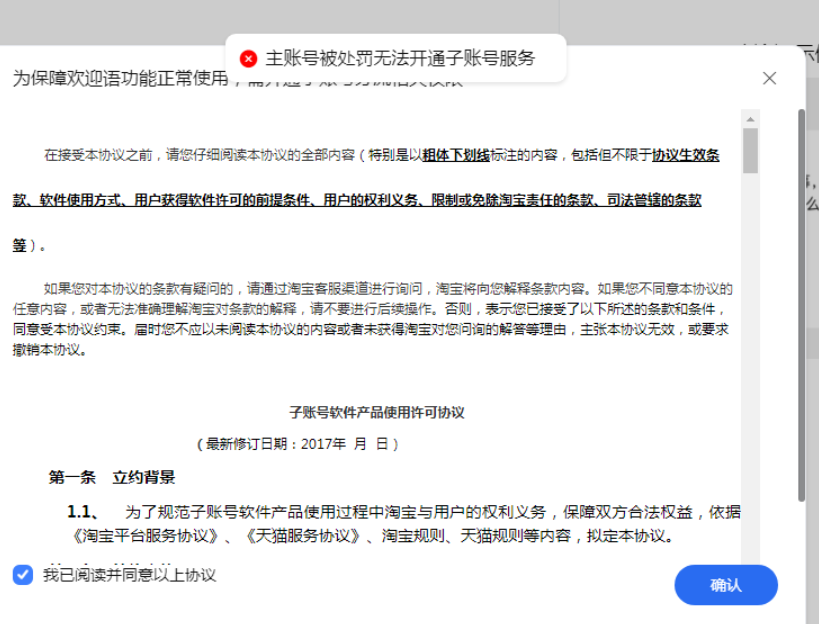Click the 我已阅读并同意以上协议 label
This screenshot has height=624, width=819.
click(130, 575)
